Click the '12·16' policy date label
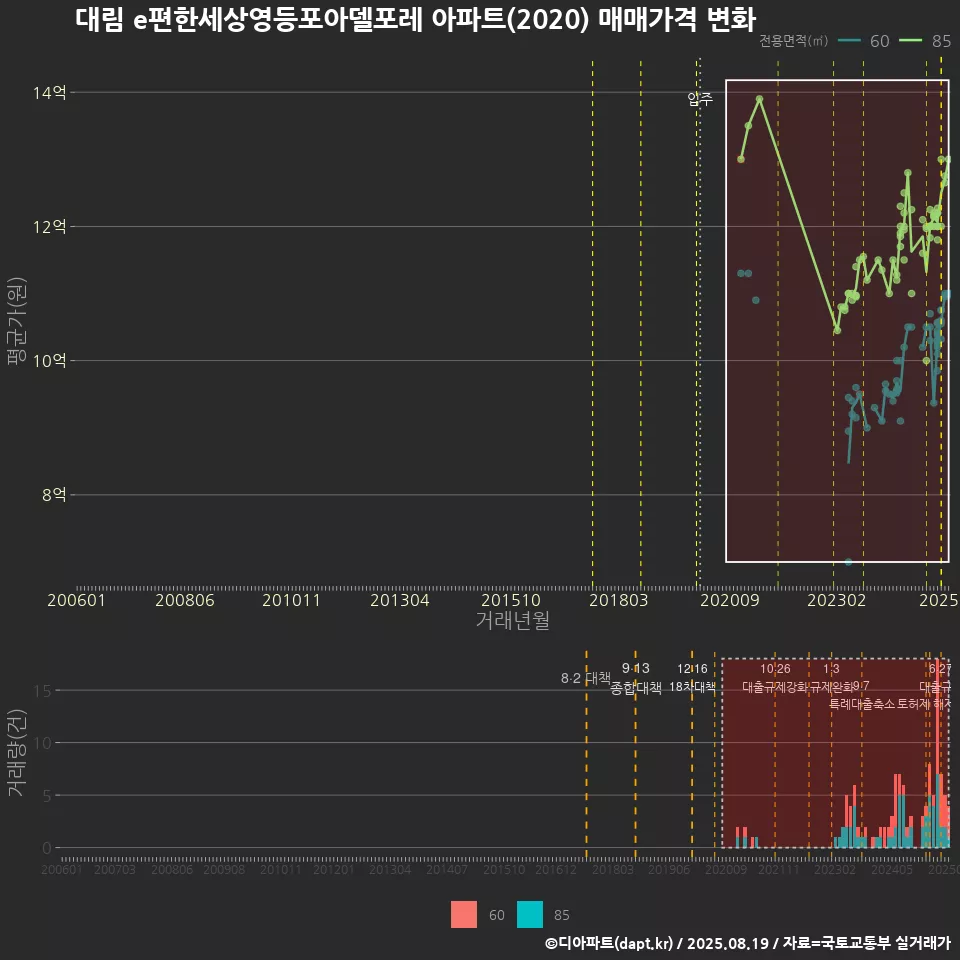Viewport: 960px width, 960px height. coord(692,669)
